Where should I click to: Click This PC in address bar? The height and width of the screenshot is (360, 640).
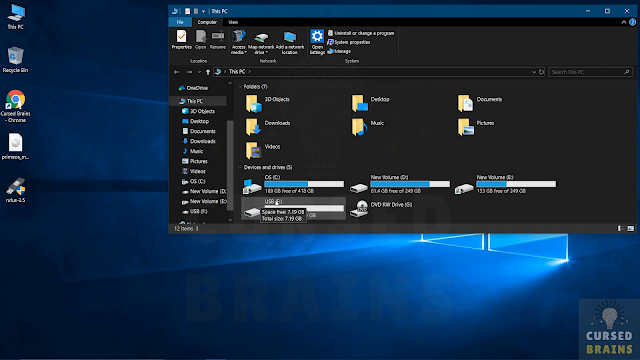tap(237, 71)
